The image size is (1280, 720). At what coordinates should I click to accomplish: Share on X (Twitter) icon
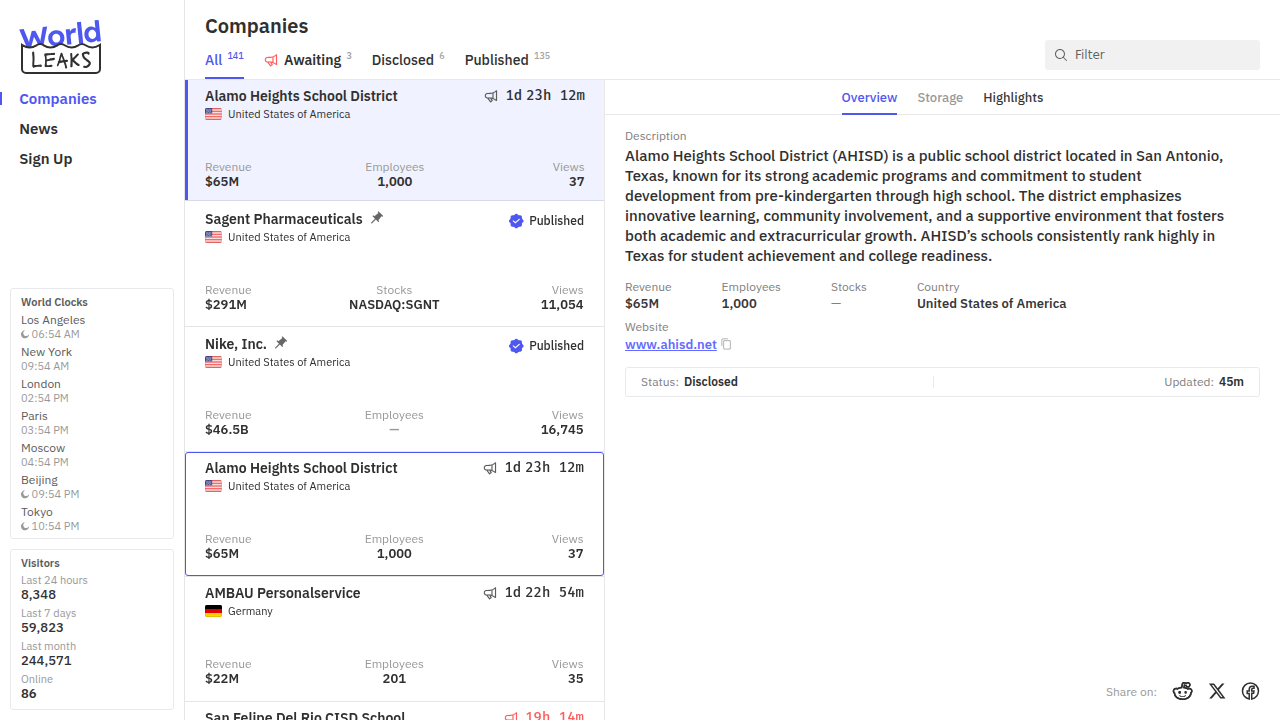pyautogui.click(x=1217, y=691)
